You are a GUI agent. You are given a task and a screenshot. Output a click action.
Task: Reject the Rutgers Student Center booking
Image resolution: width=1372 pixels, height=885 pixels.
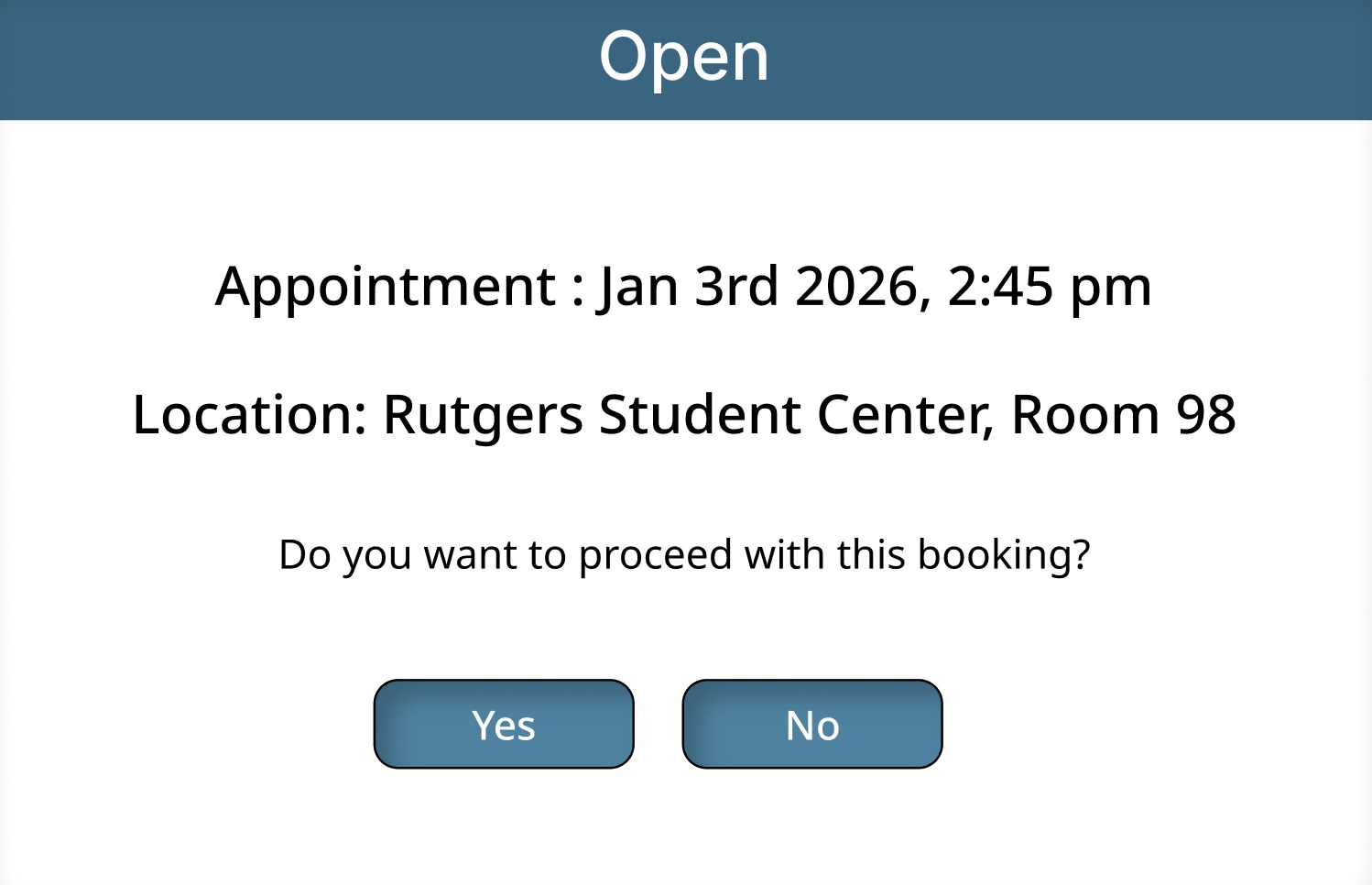pos(811,724)
